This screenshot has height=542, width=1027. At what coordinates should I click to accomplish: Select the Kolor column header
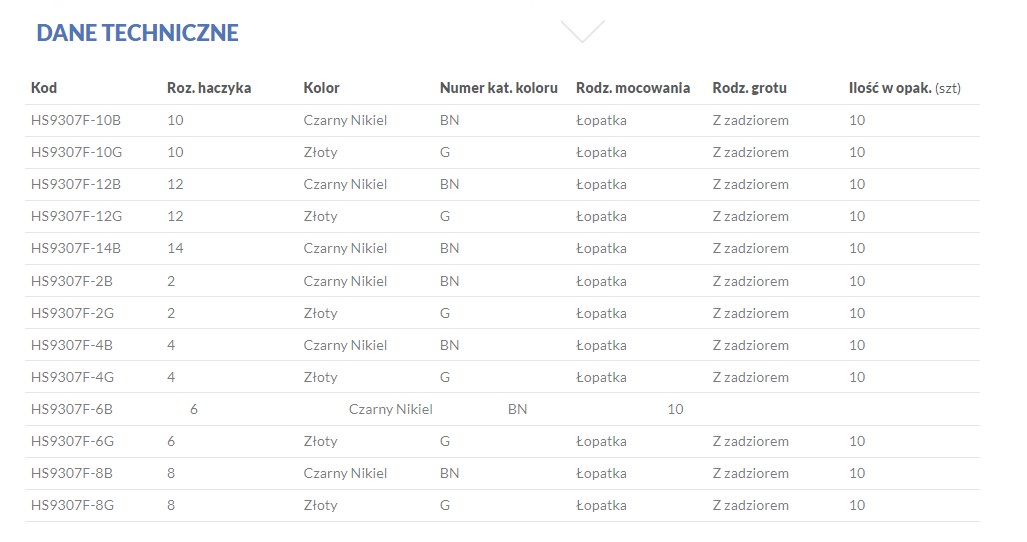pyautogui.click(x=322, y=88)
